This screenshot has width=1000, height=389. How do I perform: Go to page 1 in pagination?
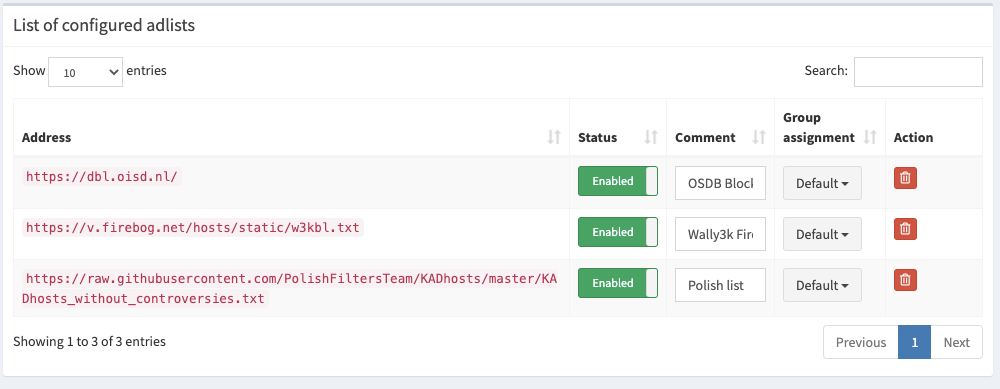pyautogui.click(x=915, y=342)
